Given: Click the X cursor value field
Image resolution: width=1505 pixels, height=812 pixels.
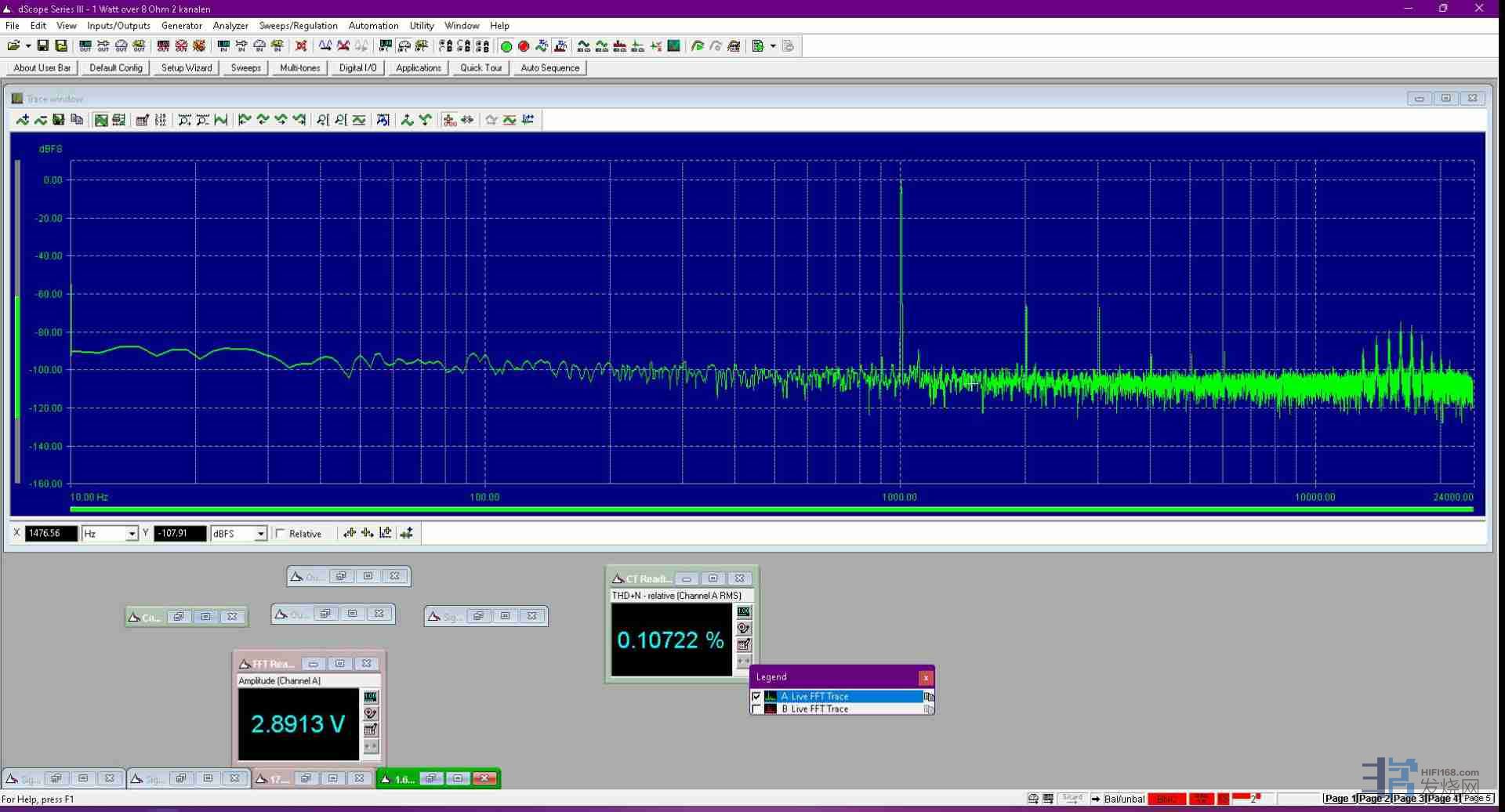Looking at the screenshot, I should tap(51, 534).
